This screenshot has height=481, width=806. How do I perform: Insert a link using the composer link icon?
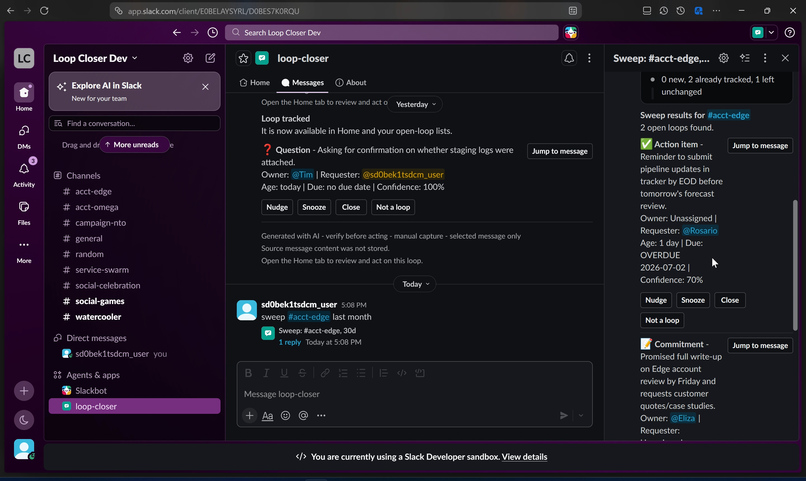point(325,373)
